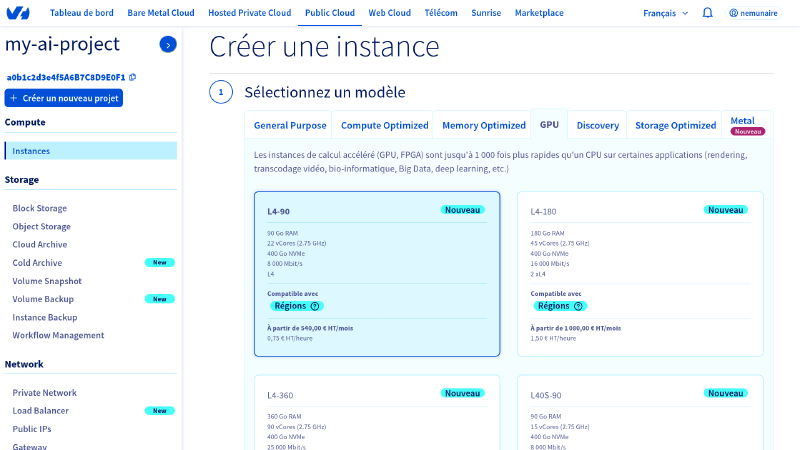This screenshot has height=450, width=800.
Task: Open Cold Archive in sidebar
Action: pos(37,263)
